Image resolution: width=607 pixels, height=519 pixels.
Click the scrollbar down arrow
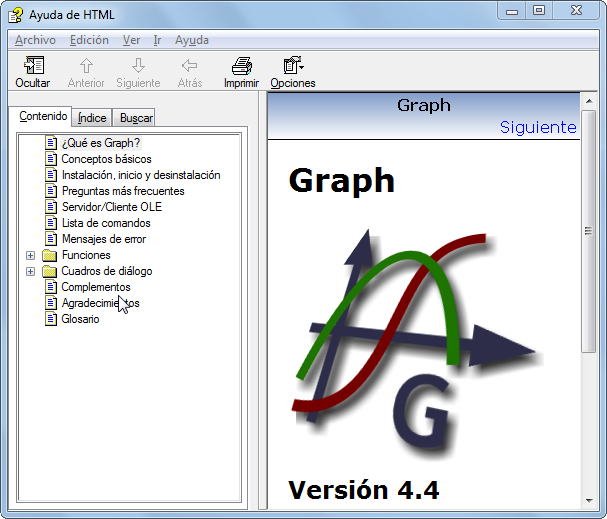click(x=589, y=501)
